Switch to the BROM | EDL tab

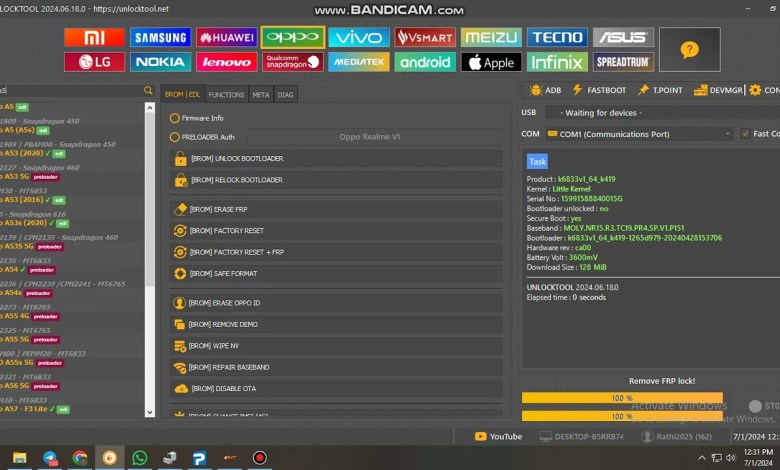183,94
